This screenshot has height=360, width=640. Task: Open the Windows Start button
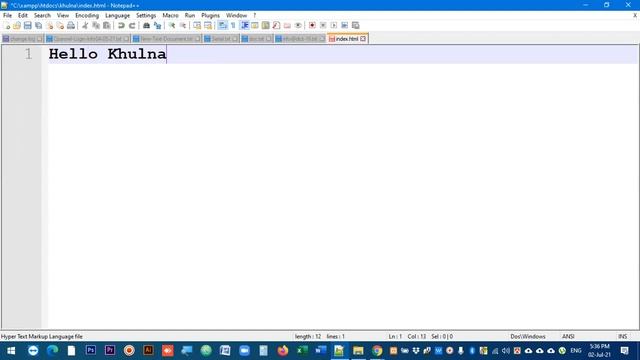11,351
